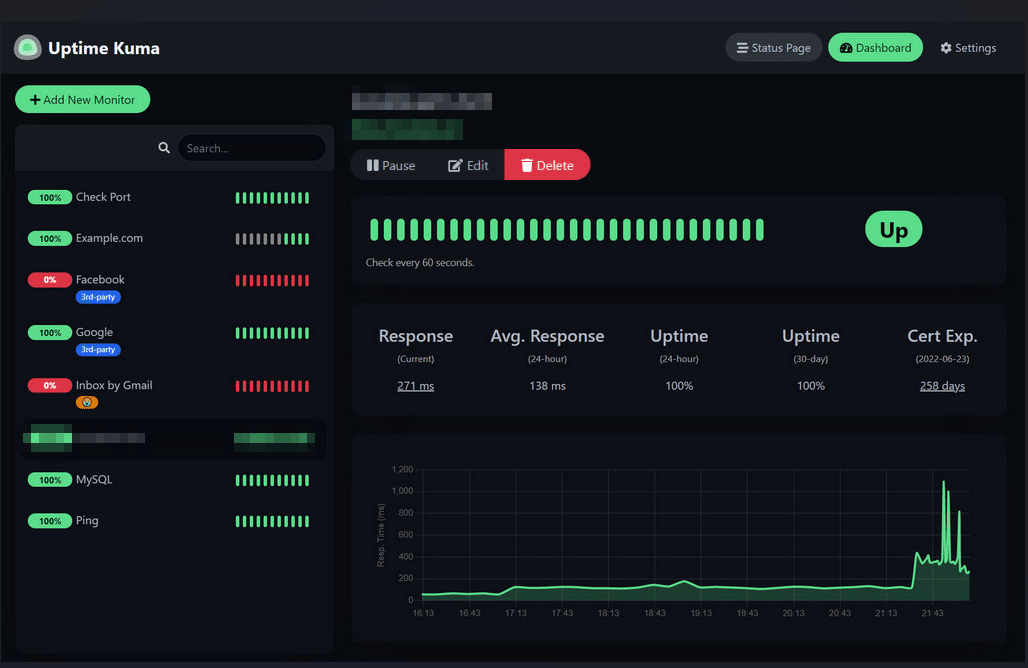Click the orange emoji tag under Inbox by Gmail
Screen dimensions: 1028x668
point(87,403)
